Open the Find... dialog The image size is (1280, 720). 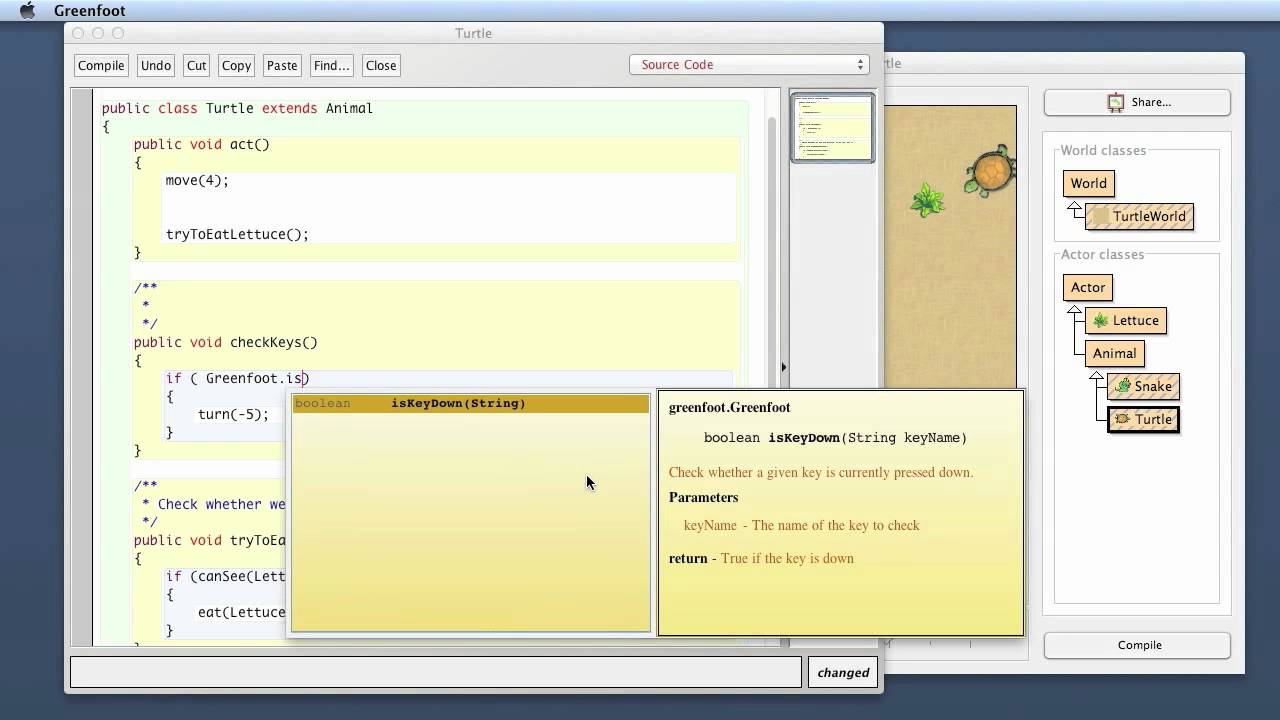click(331, 65)
